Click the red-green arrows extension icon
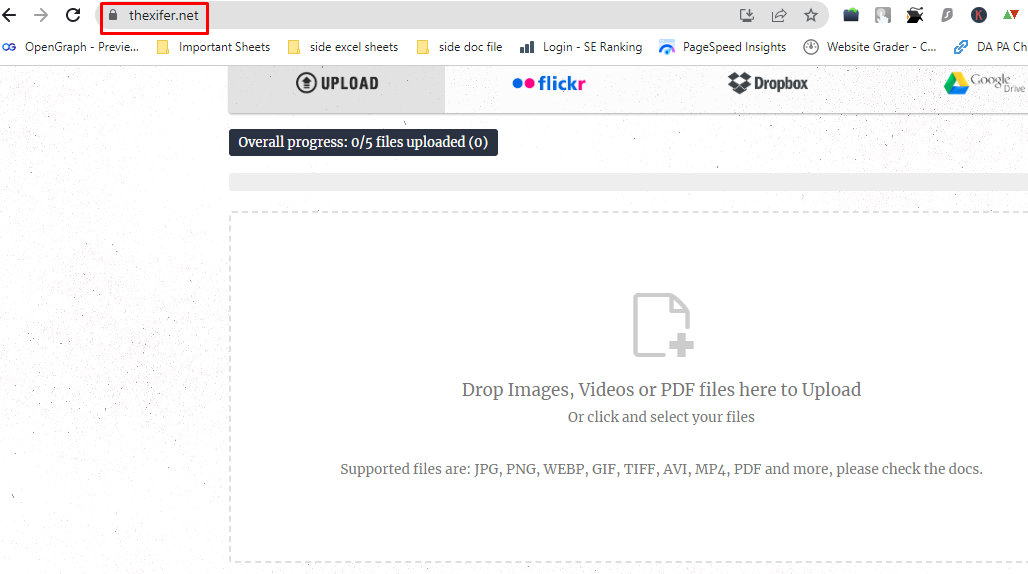 (1010, 15)
